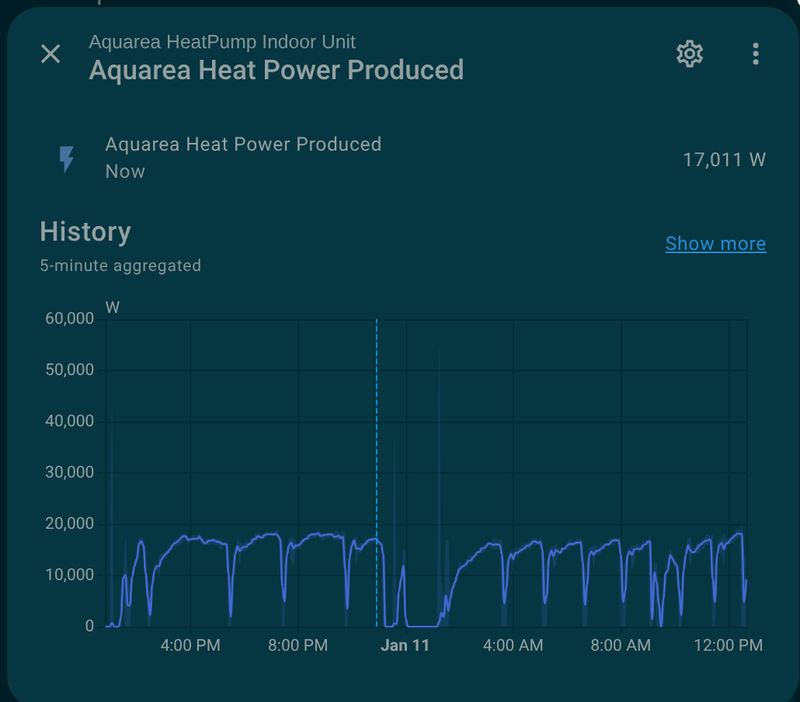Close the Aquarea Heat Power Produced dialog
Viewport: 800px width, 702px height.
point(51,54)
